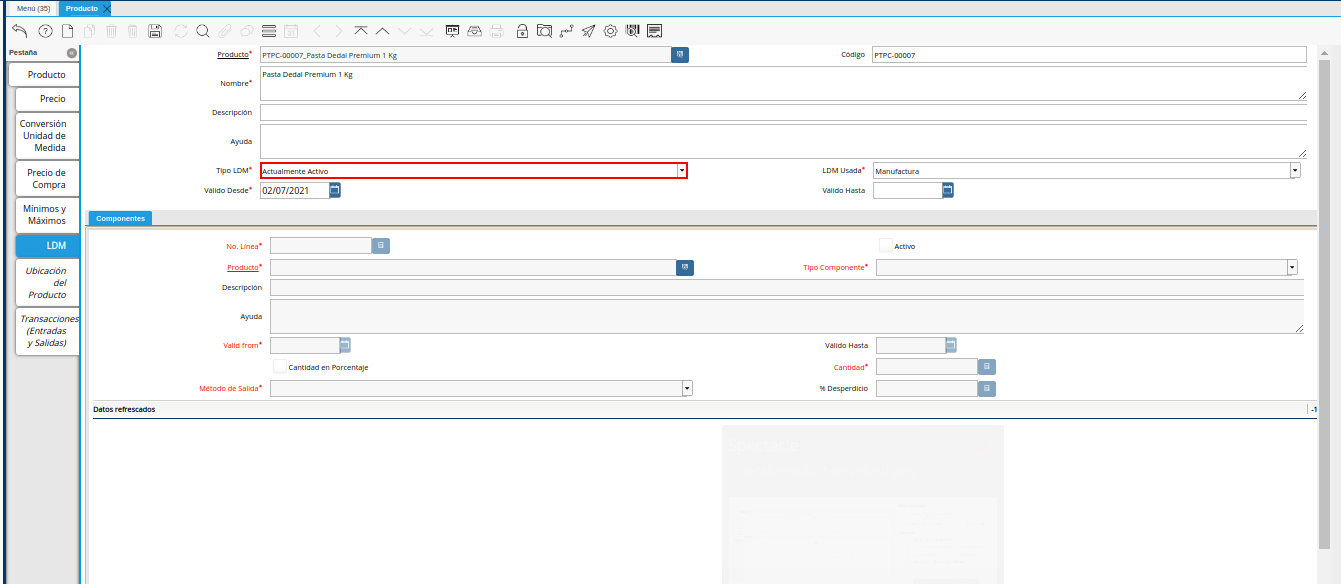Viewport: 1341px width, 584px height.
Task: Open the Precio de Compra tab
Action: tap(47, 178)
